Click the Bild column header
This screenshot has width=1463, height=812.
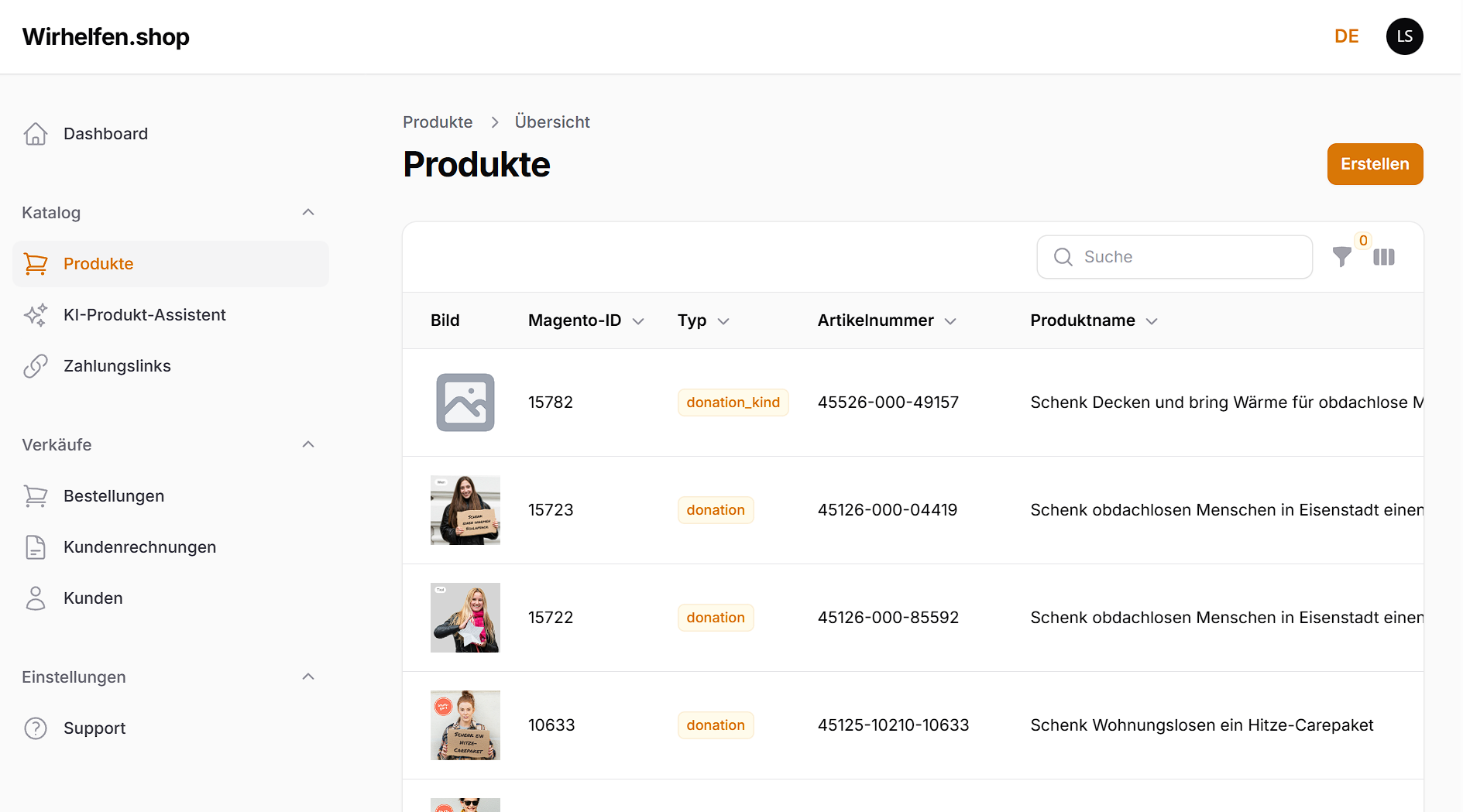tap(445, 320)
